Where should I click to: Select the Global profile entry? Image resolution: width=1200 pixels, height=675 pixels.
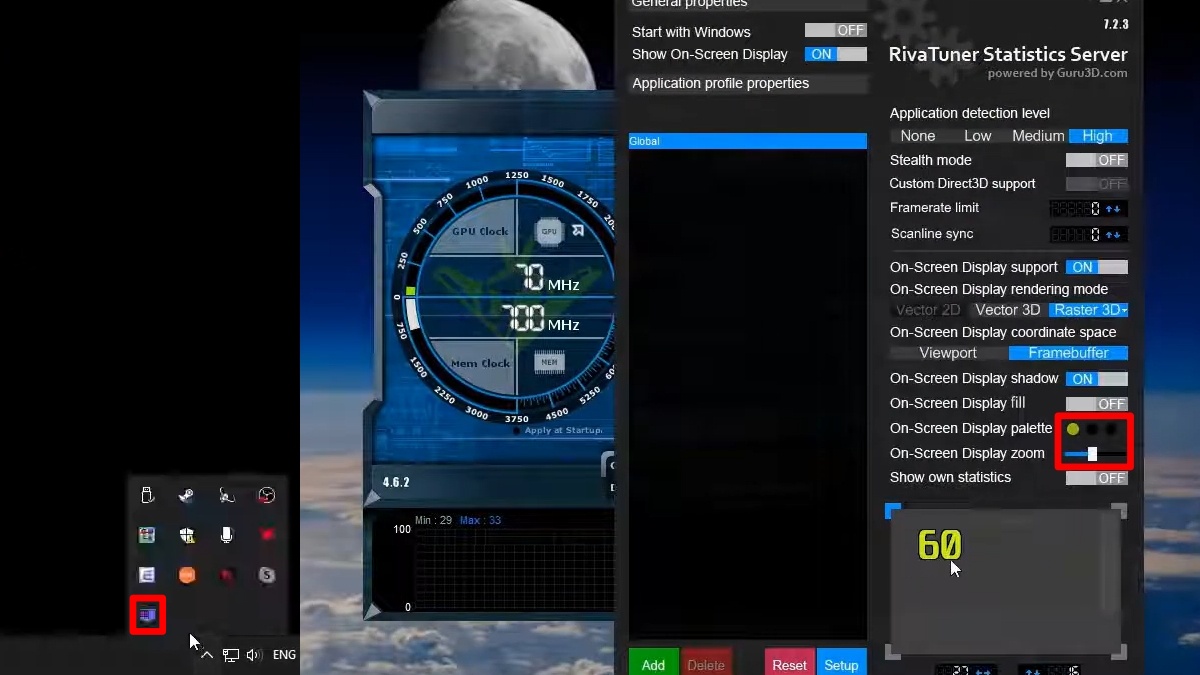click(x=748, y=141)
